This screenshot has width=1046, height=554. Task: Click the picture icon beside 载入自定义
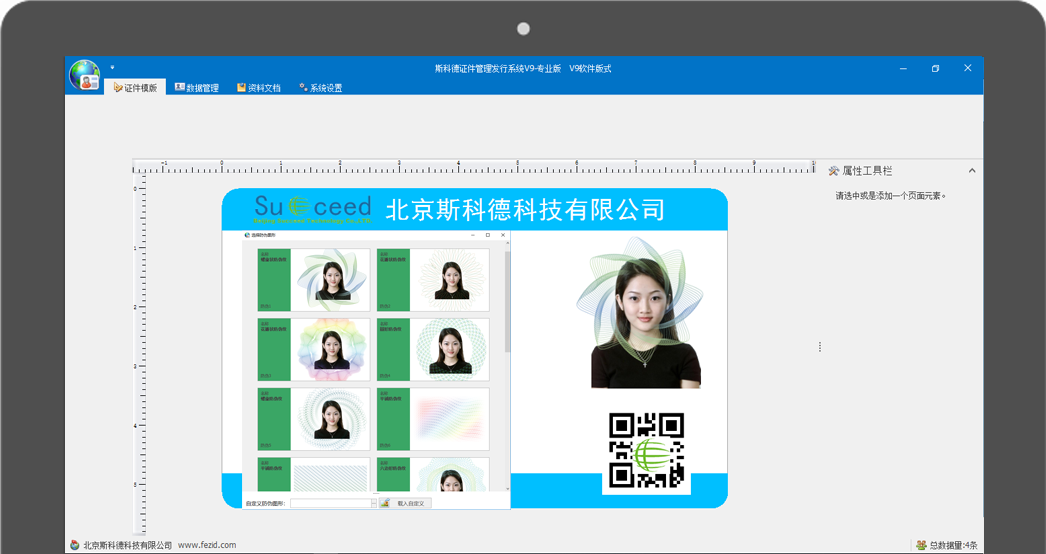pyautogui.click(x=385, y=503)
